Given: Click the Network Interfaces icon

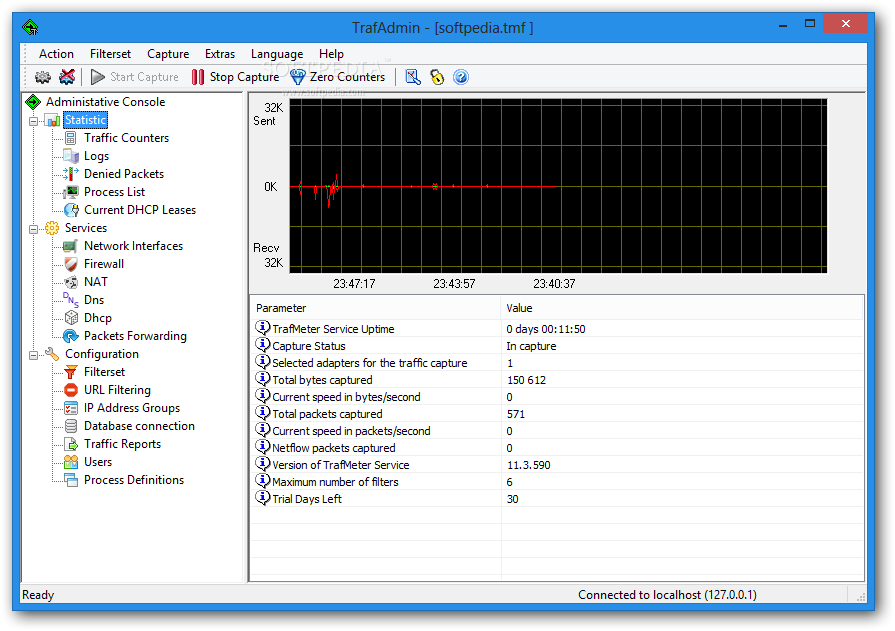Looking at the screenshot, I should coord(71,246).
